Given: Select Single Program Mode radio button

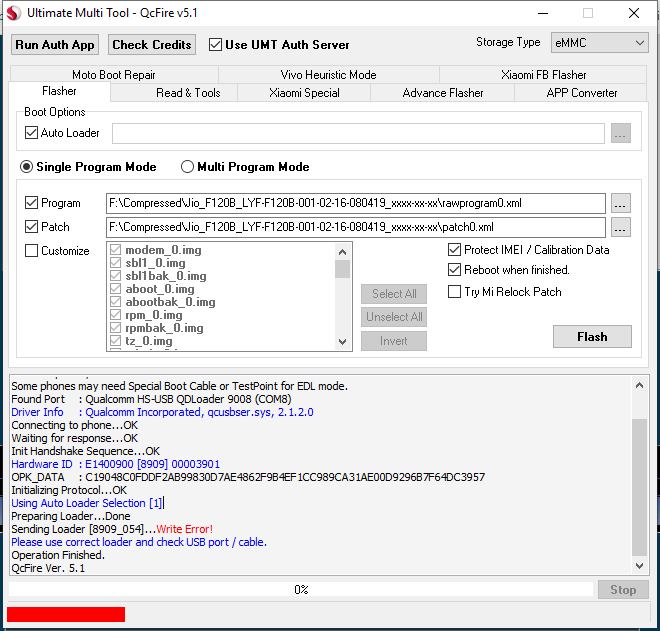Looking at the screenshot, I should [x=26, y=167].
